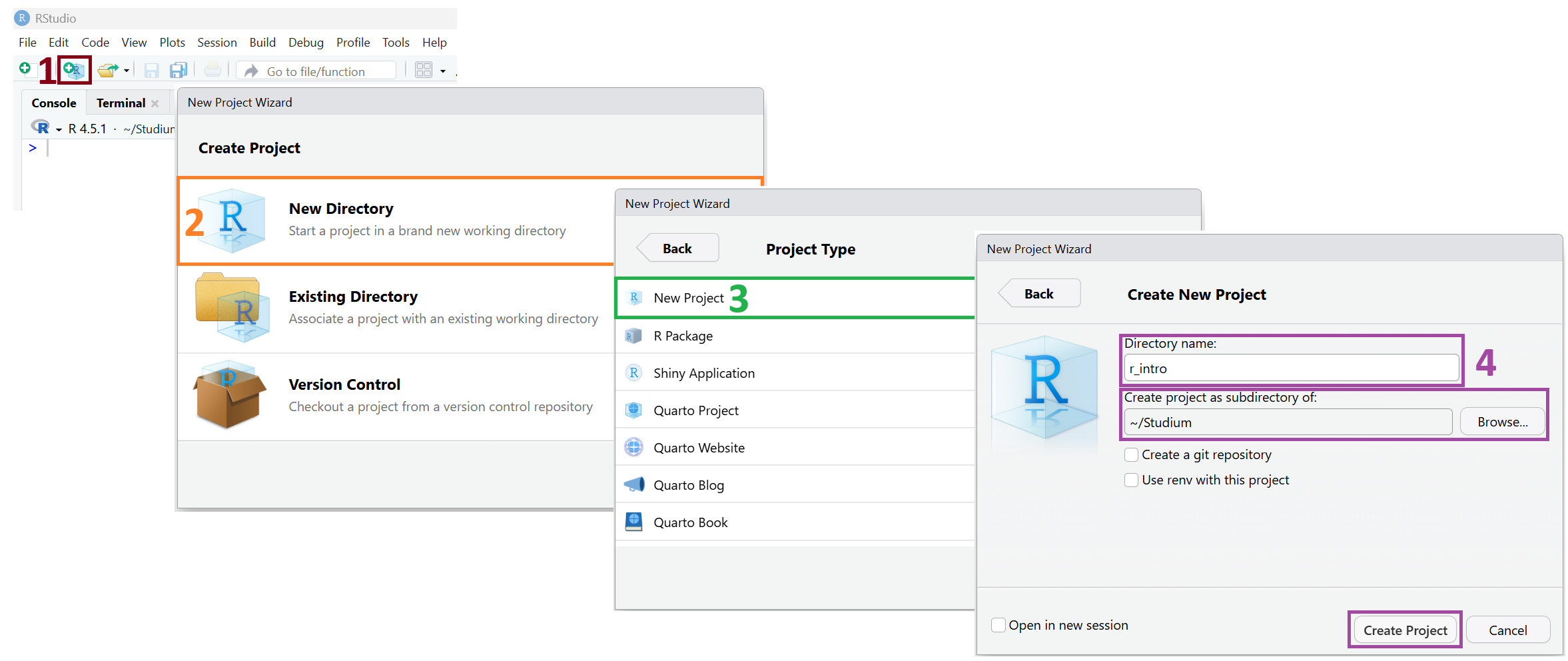Click the Create a Project toolbar icon
1568x661 pixels.
click(x=74, y=69)
